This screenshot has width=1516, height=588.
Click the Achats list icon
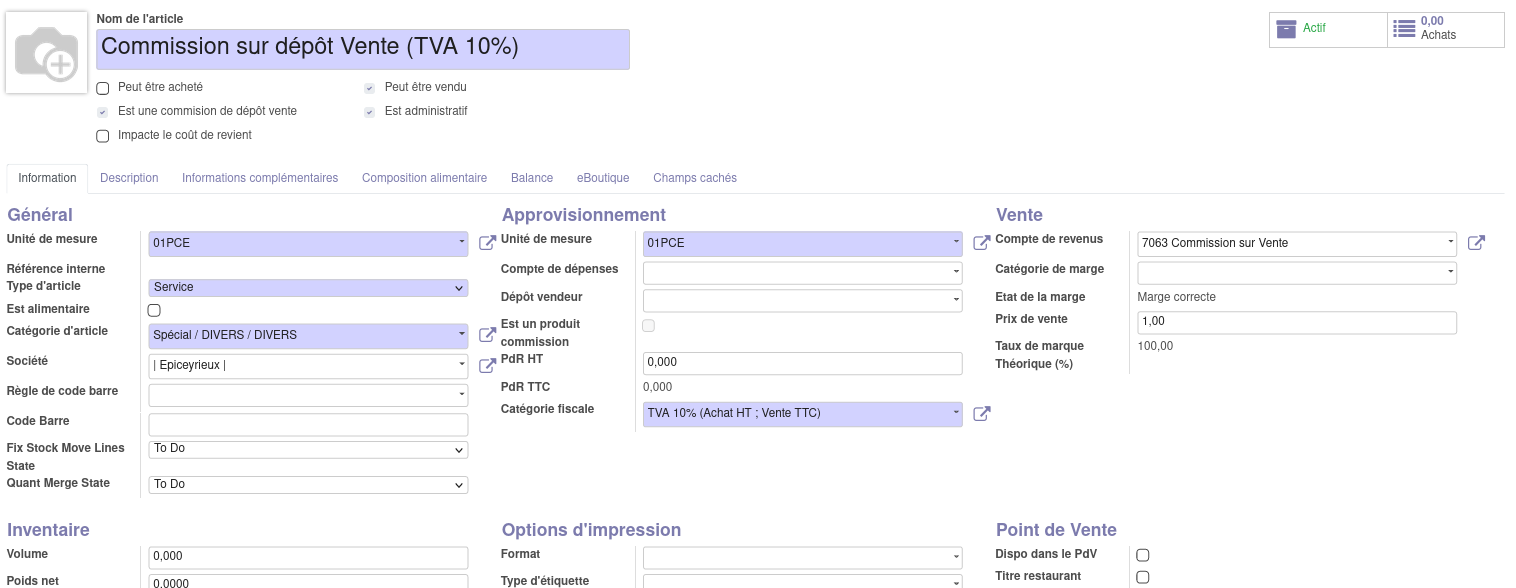[1404, 29]
